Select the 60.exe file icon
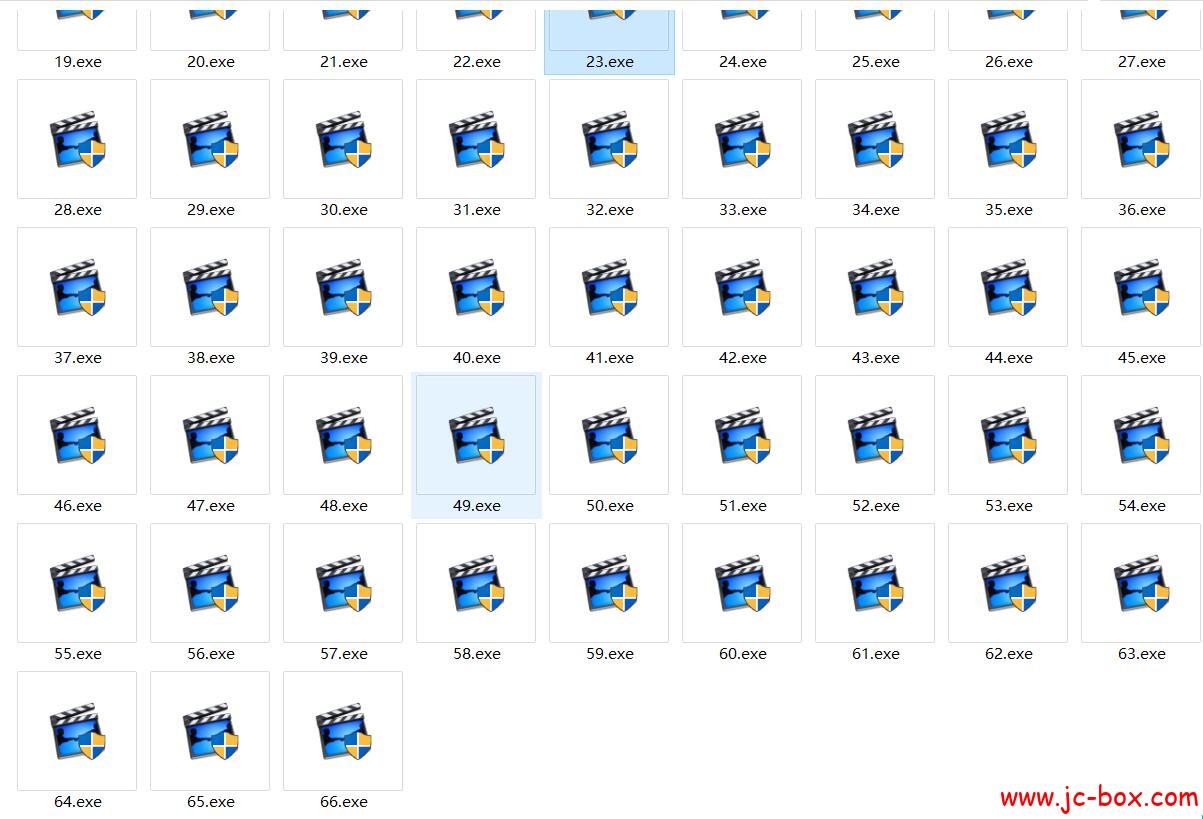Viewport: 1203px width, 819px height. [743, 583]
